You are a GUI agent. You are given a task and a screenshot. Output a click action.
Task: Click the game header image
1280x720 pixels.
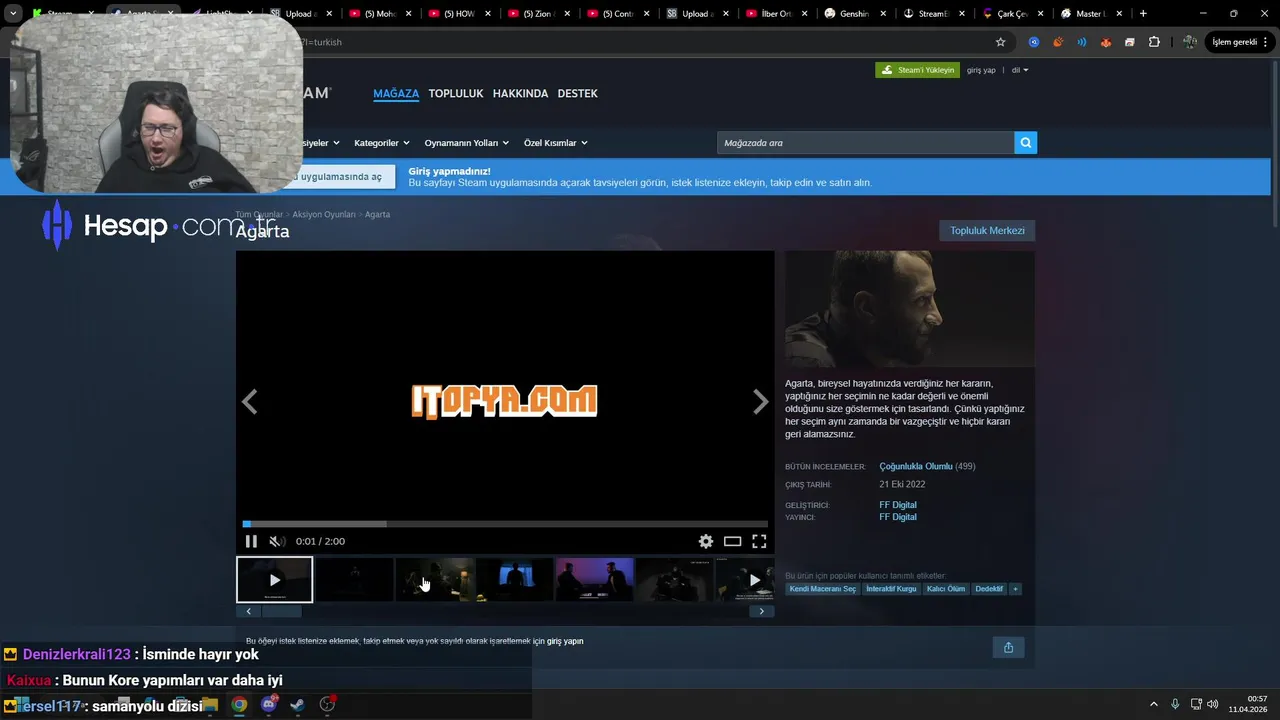pyautogui.click(x=910, y=308)
